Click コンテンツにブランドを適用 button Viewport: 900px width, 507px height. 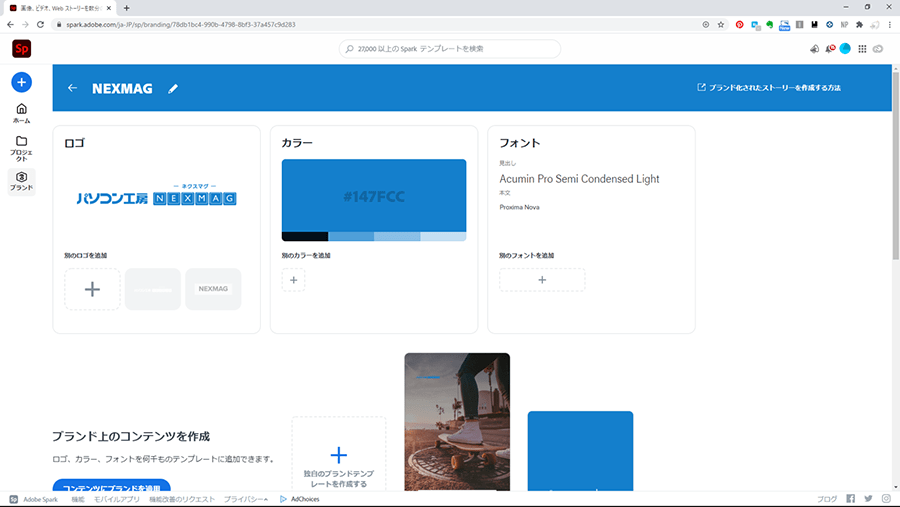(111, 485)
